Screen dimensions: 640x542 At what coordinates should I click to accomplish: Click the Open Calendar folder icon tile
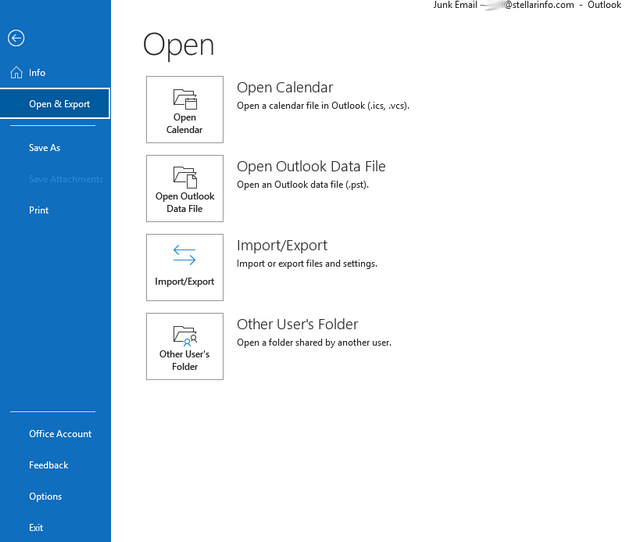(x=185, y=109)
